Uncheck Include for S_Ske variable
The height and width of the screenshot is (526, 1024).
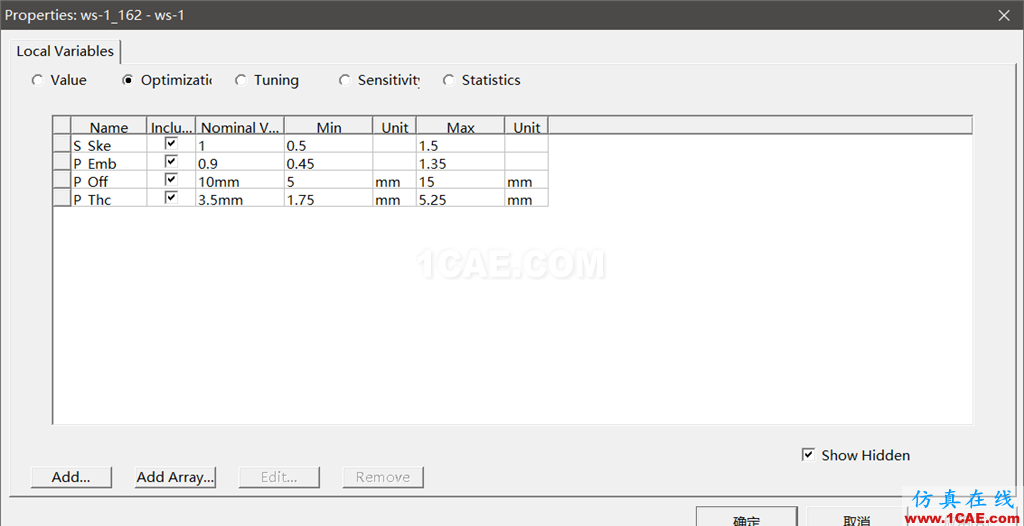click(x=171, y=143)
